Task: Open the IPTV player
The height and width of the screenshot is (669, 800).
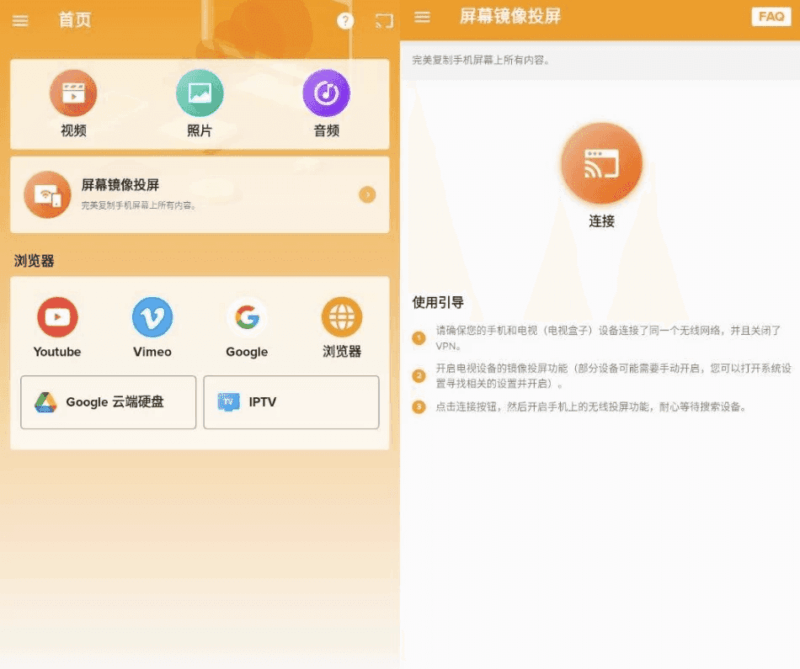Action: 290,402
